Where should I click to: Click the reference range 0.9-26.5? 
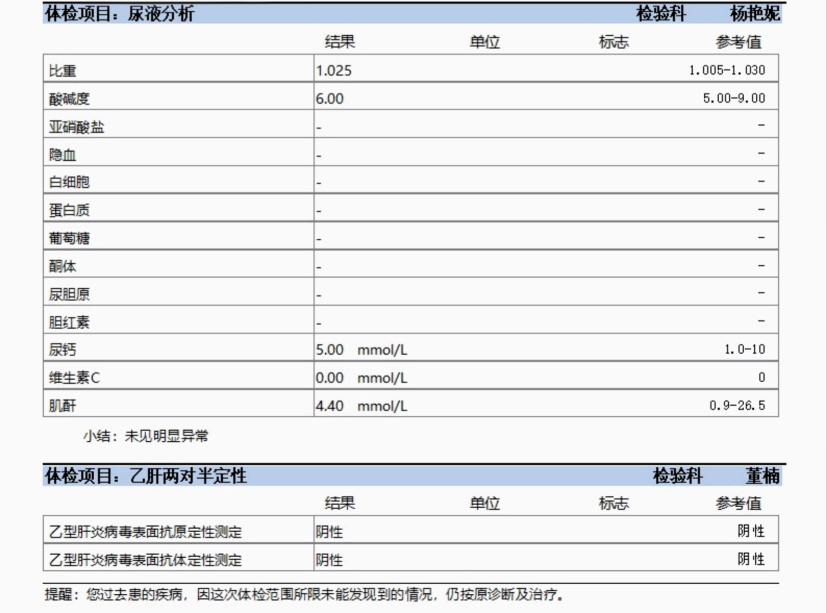click(737, 405)
